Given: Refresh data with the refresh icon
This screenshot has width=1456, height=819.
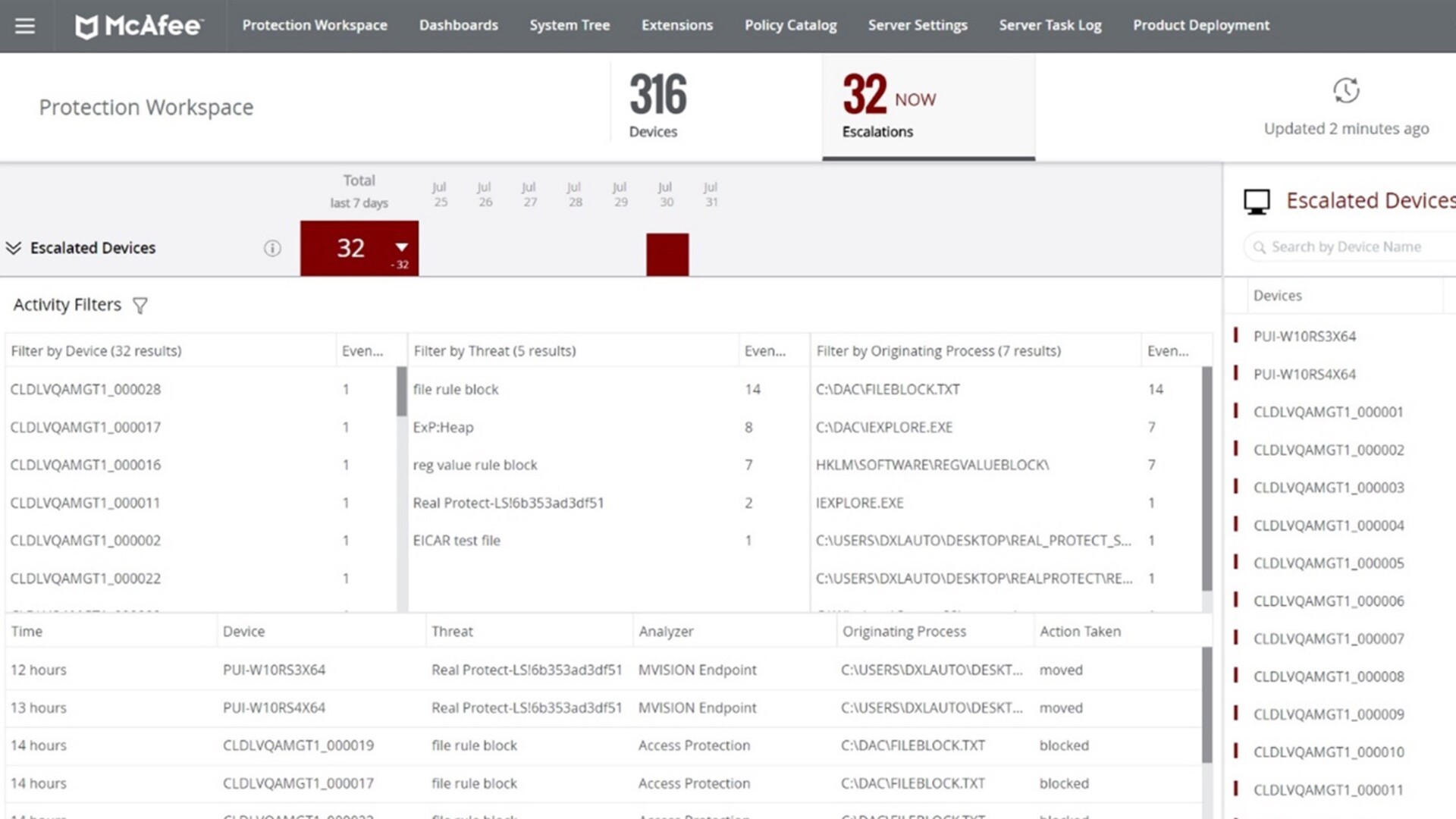Looking at the screenshot, I should tap(1346, 91).
